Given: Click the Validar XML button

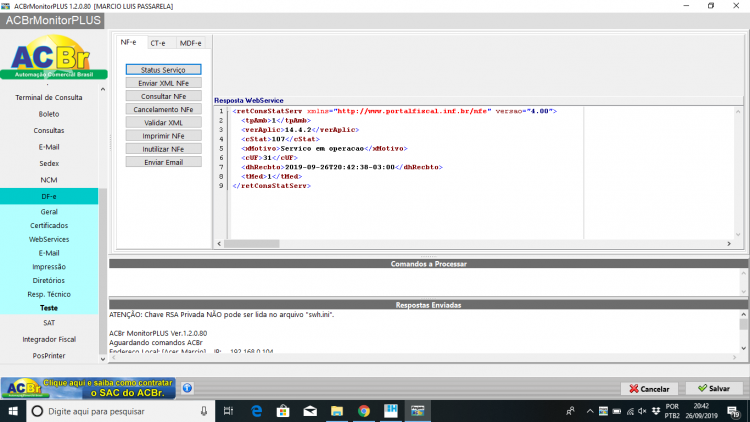Looking at the screenshot, I should [x=164, y=122].
